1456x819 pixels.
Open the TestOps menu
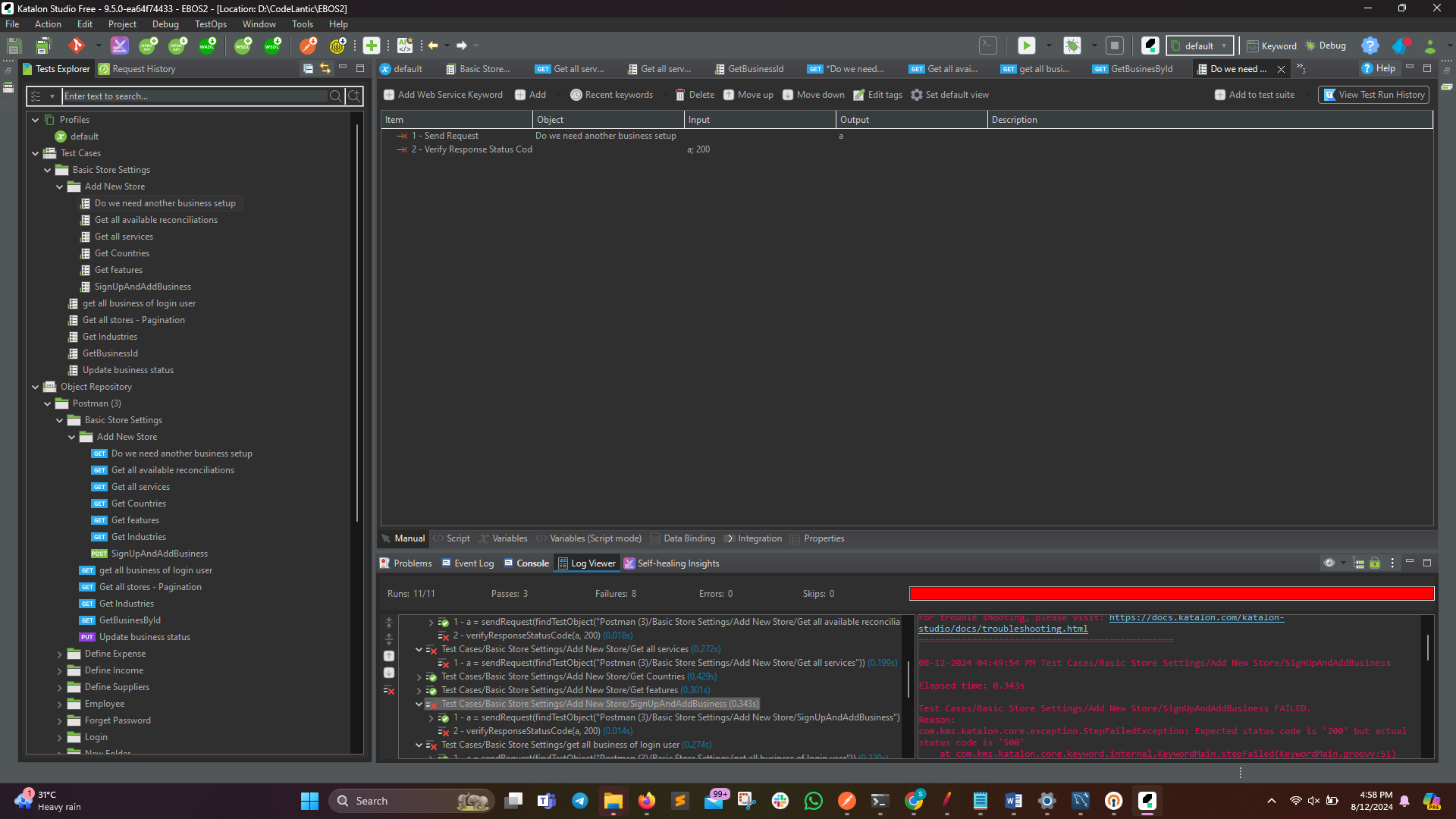[x=211, y=24]
